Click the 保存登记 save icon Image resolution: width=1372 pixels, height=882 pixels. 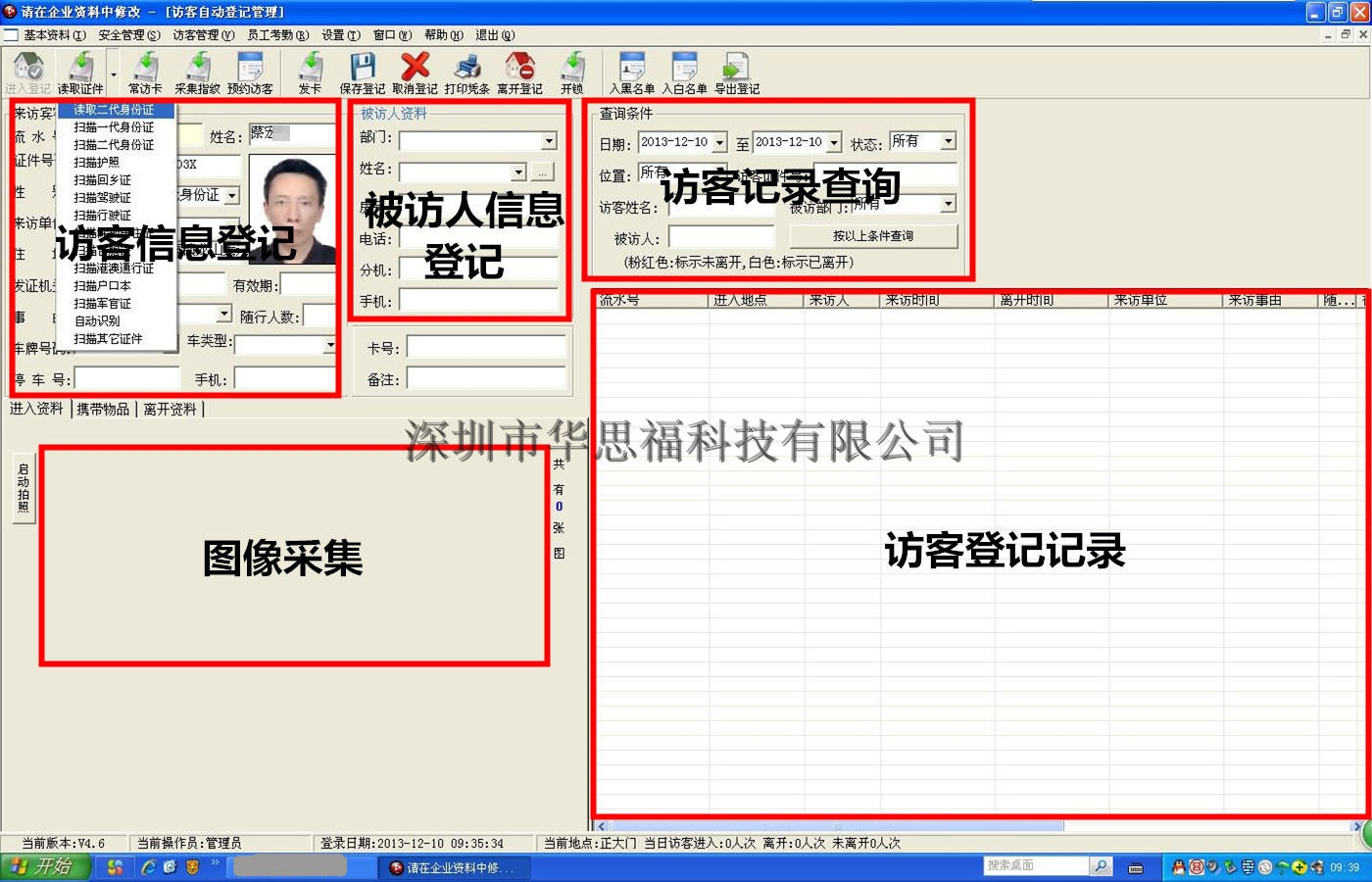point(362,68)
